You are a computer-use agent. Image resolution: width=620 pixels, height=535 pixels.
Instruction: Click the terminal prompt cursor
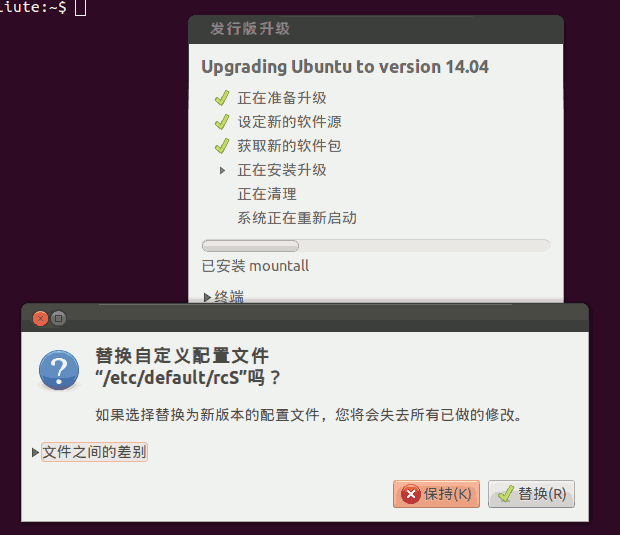click(80, 7)
